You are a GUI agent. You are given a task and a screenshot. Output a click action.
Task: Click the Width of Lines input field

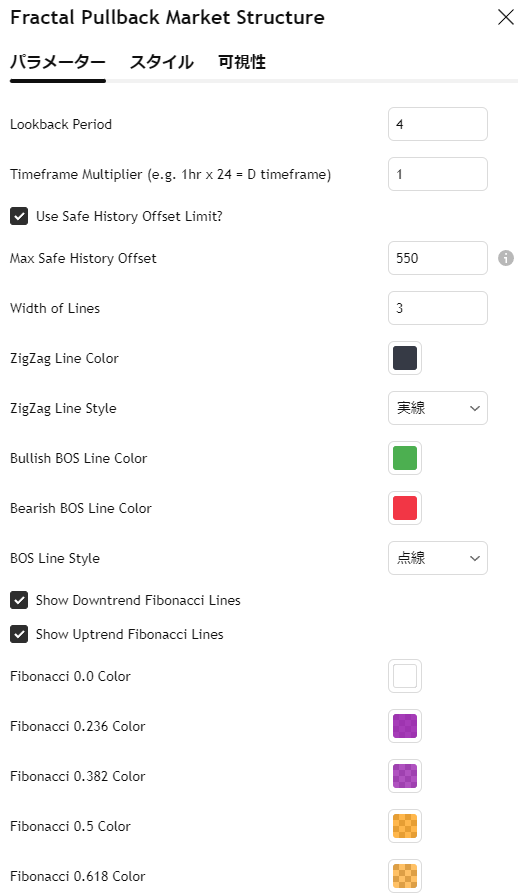click(x=438, y=308)
